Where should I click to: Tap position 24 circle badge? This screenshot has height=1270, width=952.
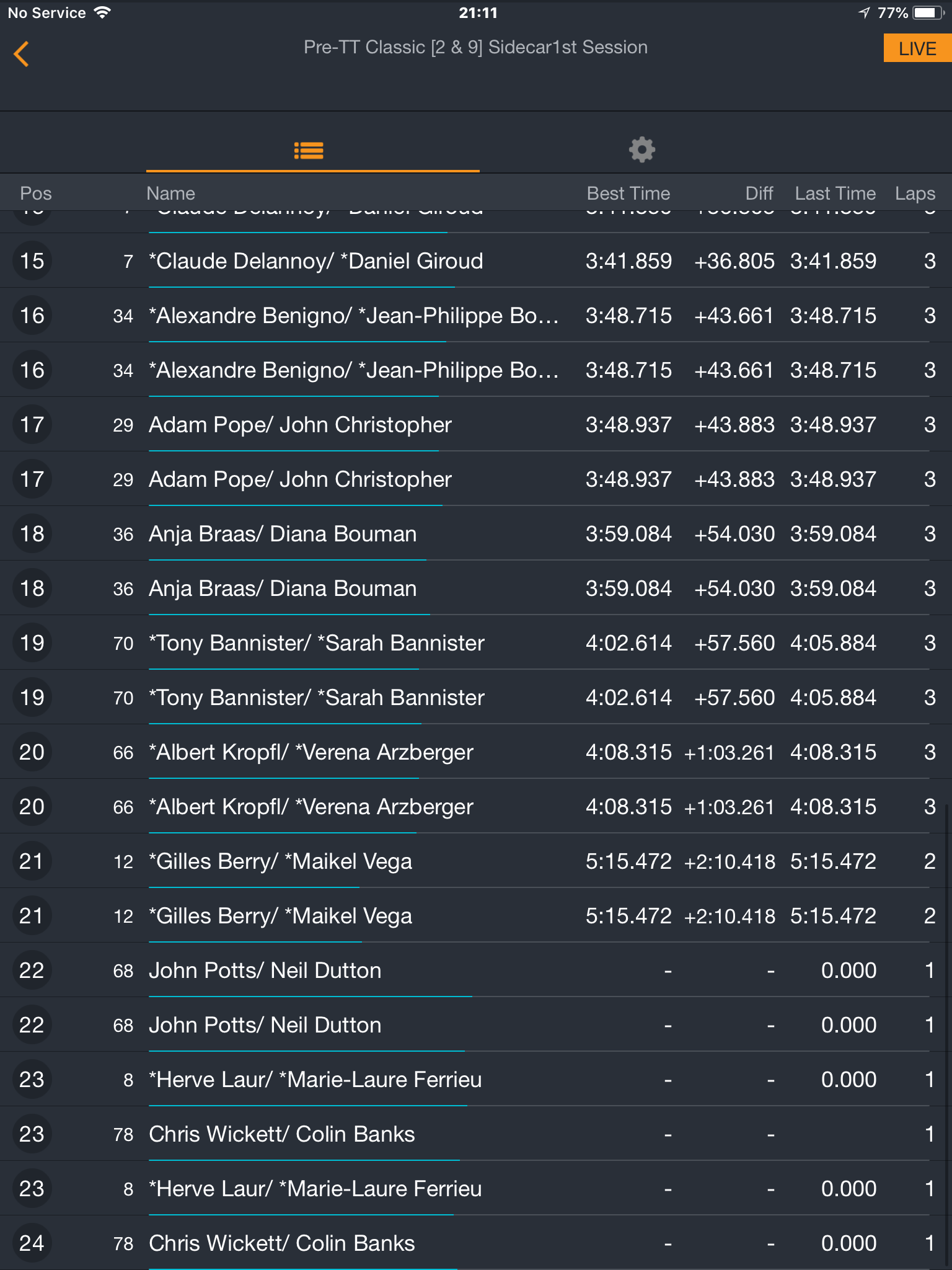[32, 1243]
